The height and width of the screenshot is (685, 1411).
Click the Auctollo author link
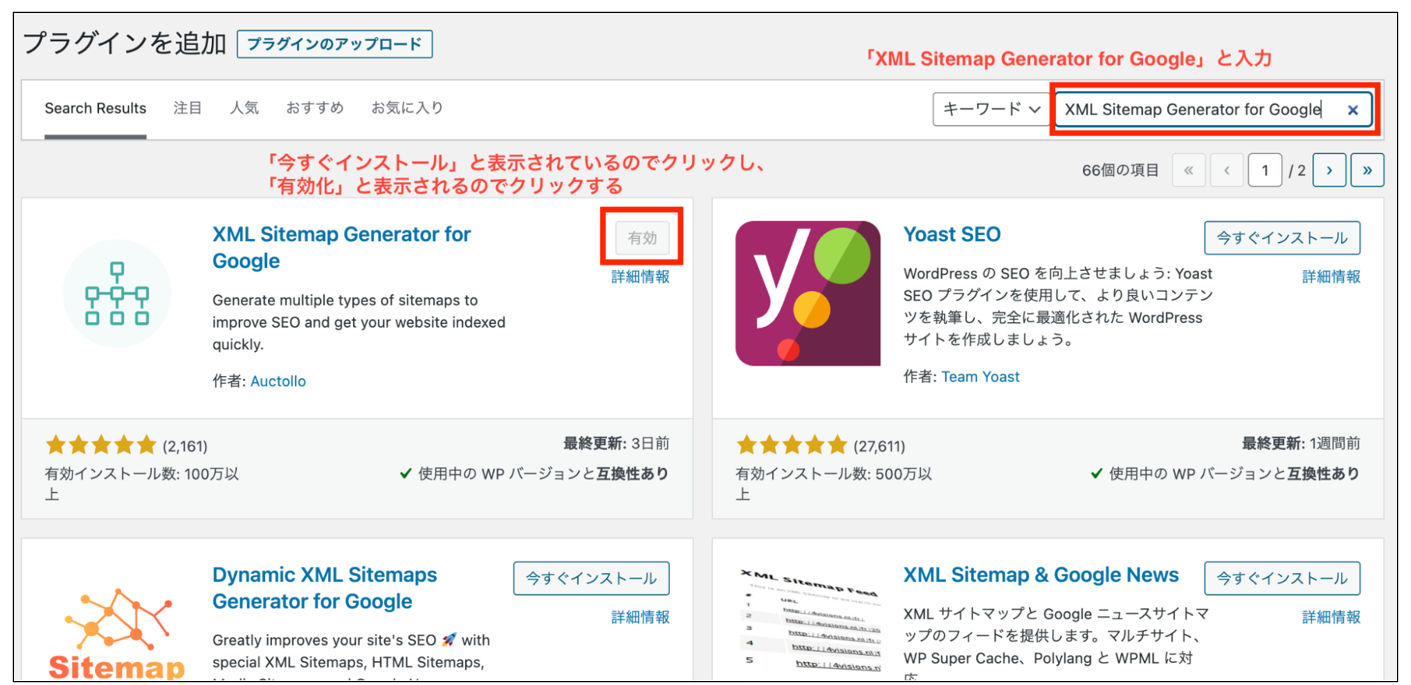(278, 381)
